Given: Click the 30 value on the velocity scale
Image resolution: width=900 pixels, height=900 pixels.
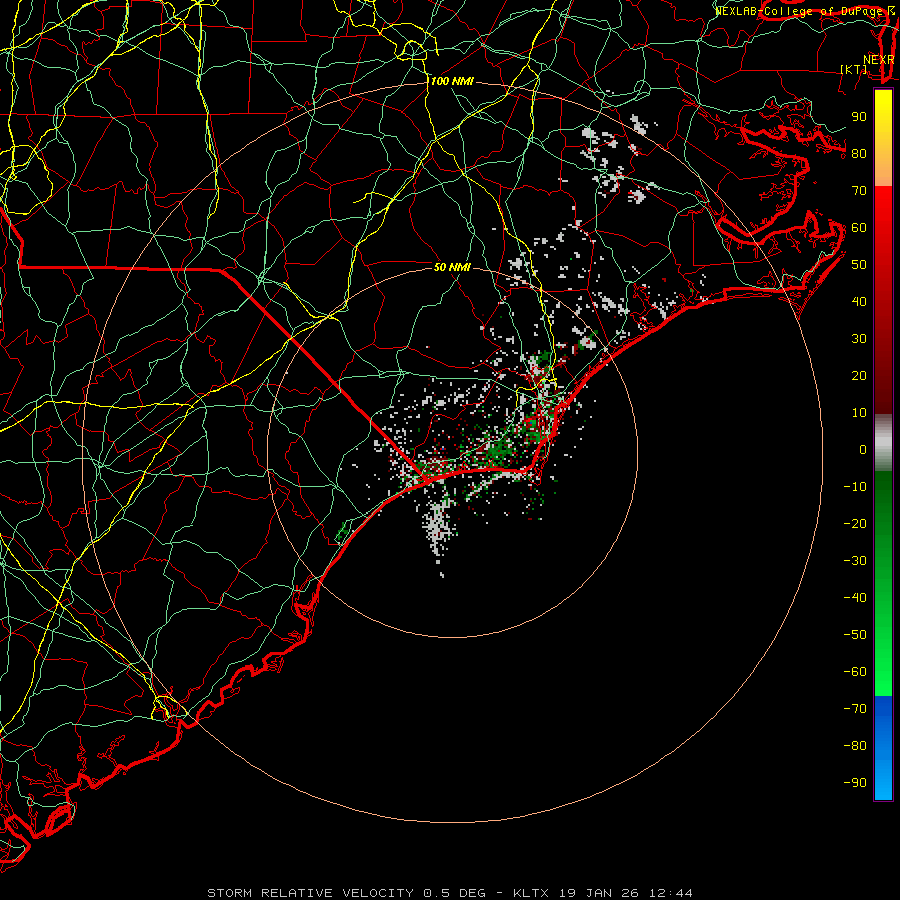Looking at the screenshot, I should (859, 339).
